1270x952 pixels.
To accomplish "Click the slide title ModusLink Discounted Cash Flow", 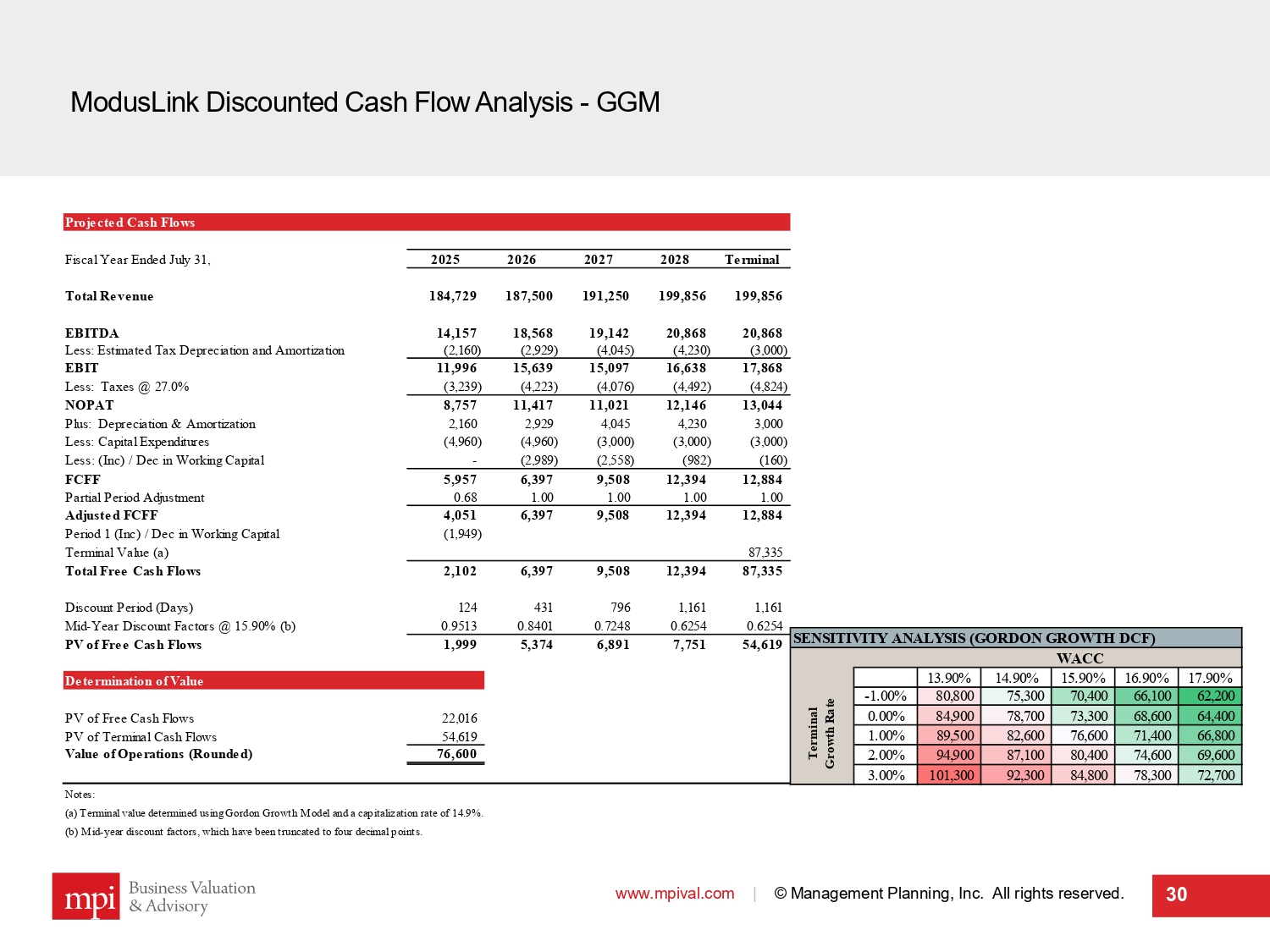I will point(365,102).
